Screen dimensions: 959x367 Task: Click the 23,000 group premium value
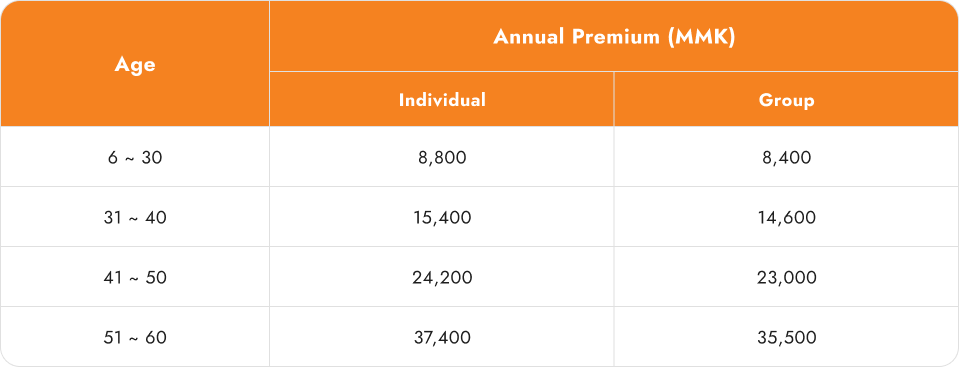click(x=786, y=278)
